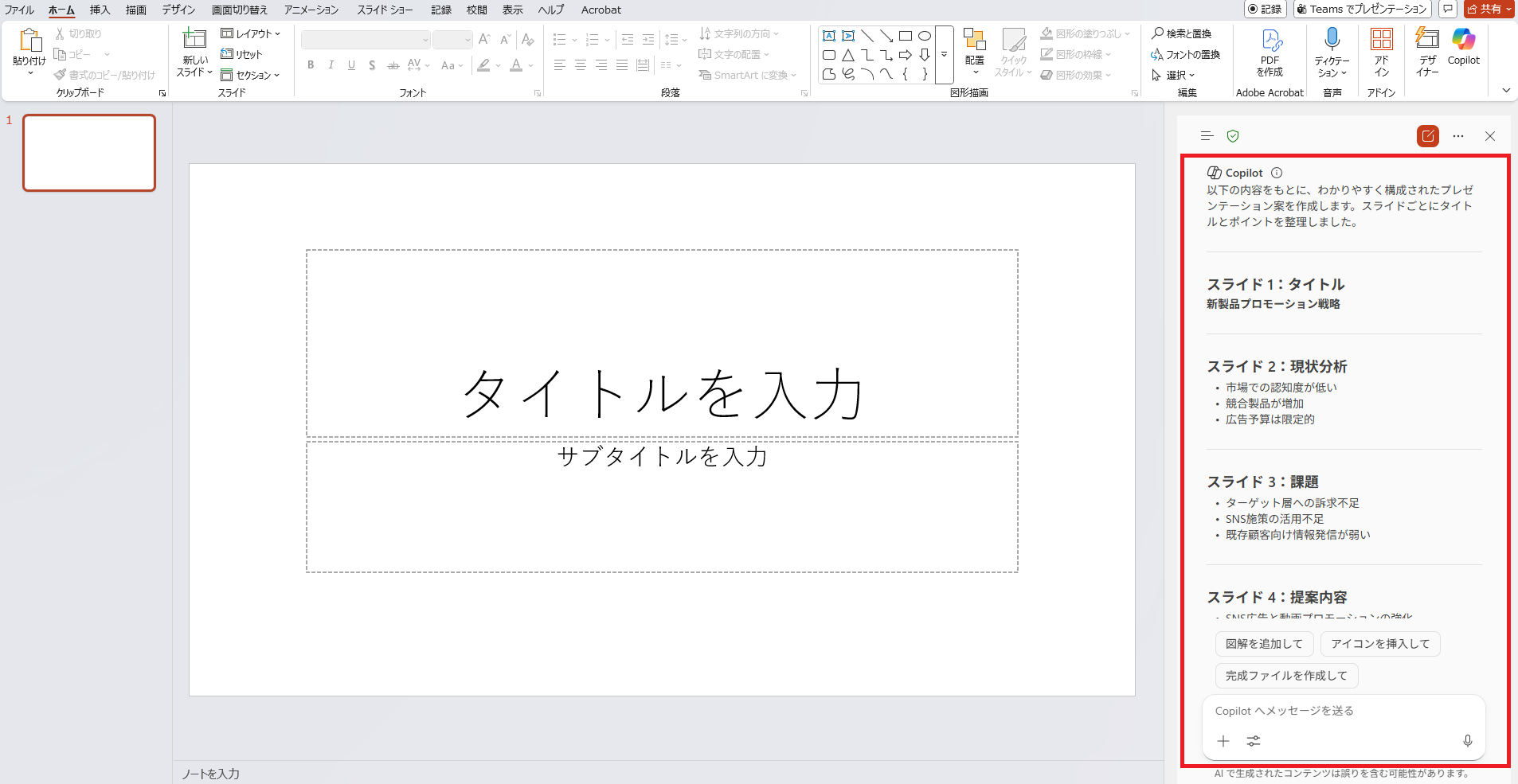Click microphone in Copilot message box

(x=1467, y=741)
